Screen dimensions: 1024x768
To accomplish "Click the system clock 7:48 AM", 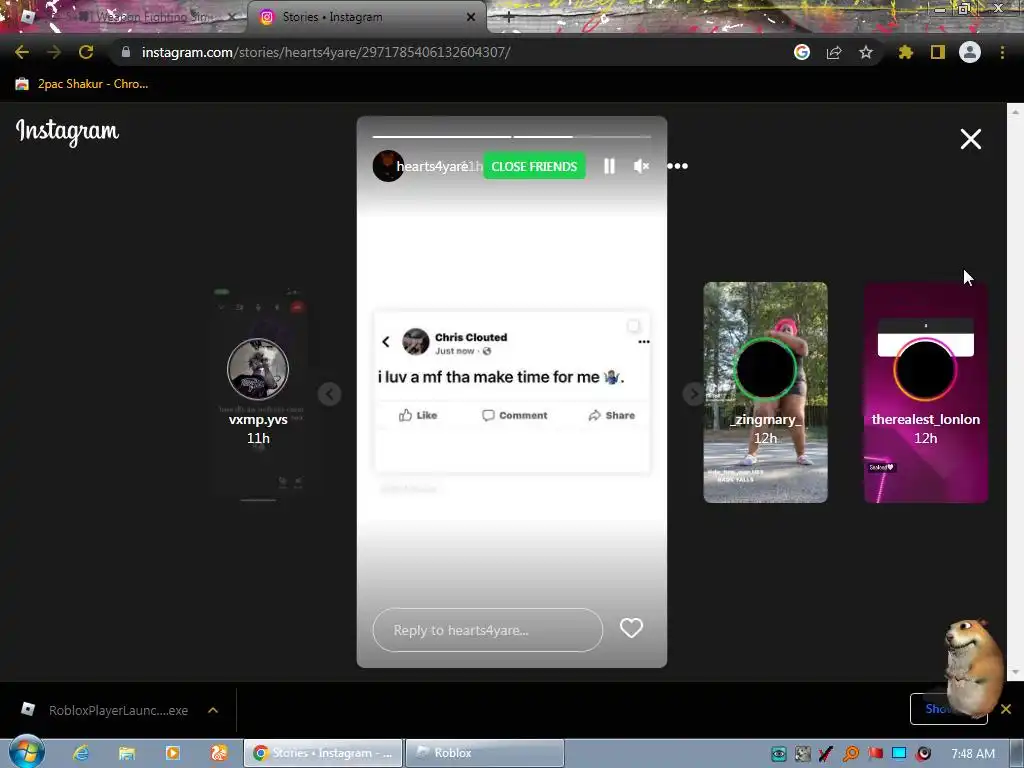I will (x=973, y=754).
